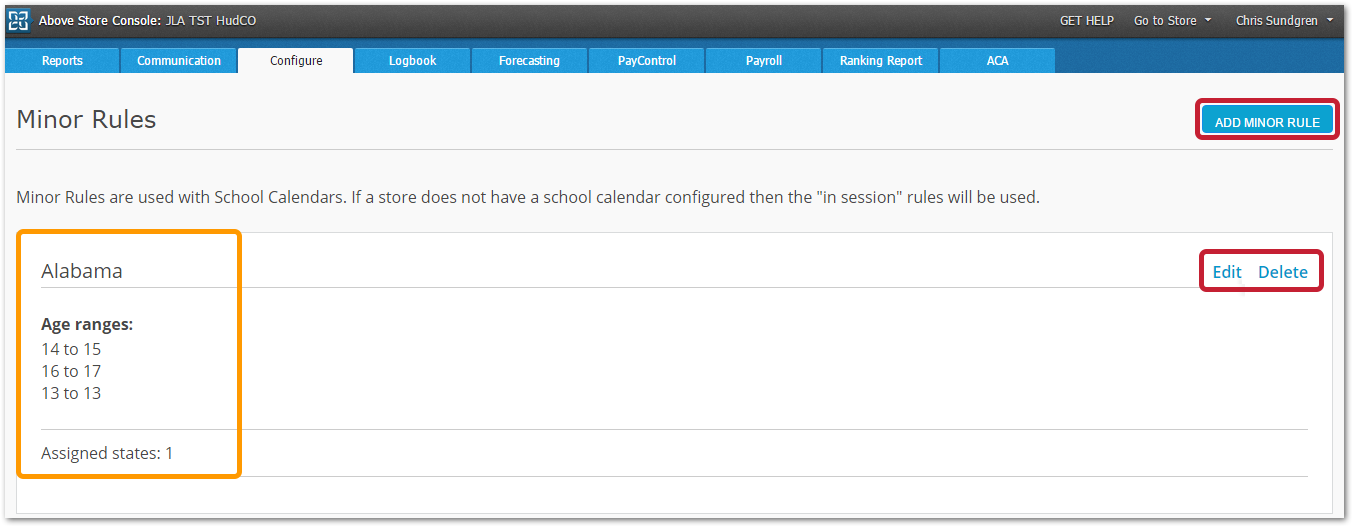This screenshot has width=1353, height=527.
Task: Switch to the Reports tab
Action: (62, 61)
